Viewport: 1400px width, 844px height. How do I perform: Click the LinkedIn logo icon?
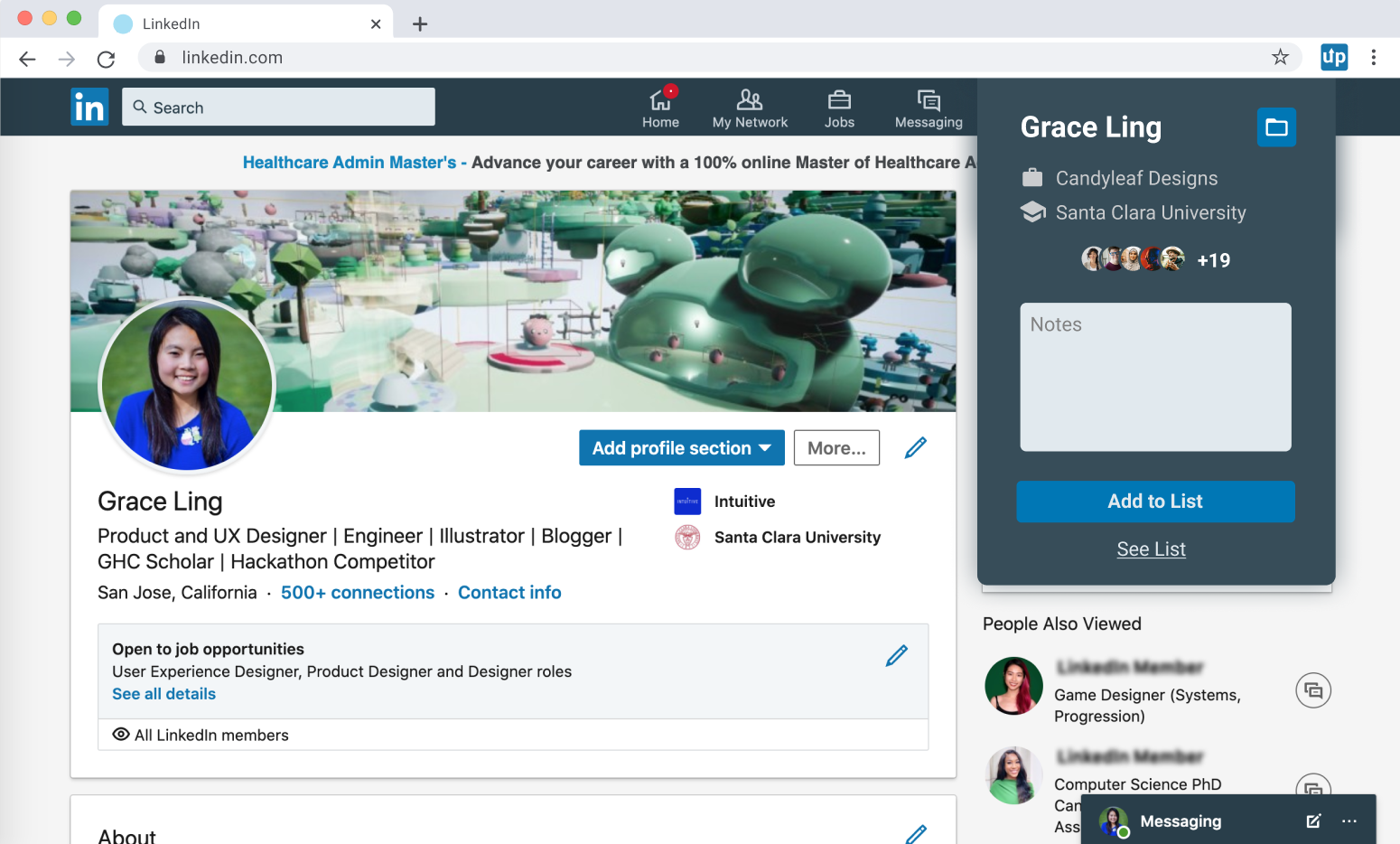pyautogui.click(x=89, y=107)
